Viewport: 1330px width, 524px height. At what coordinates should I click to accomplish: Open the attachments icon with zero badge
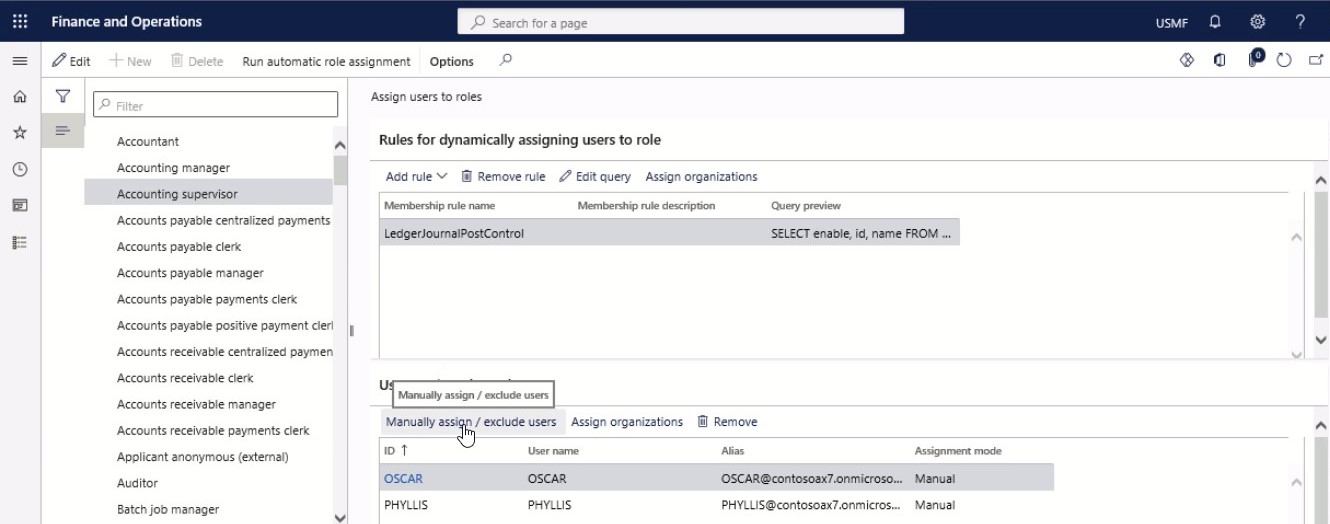tap(1255, 60)
